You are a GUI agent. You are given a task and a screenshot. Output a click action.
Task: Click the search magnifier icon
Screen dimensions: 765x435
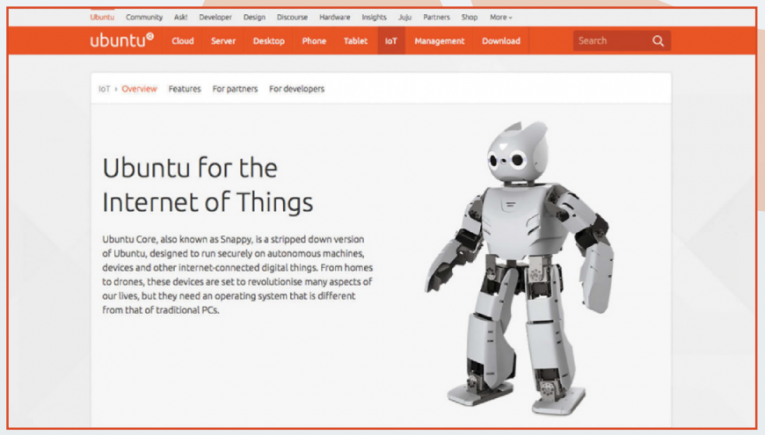click(658, 41)
